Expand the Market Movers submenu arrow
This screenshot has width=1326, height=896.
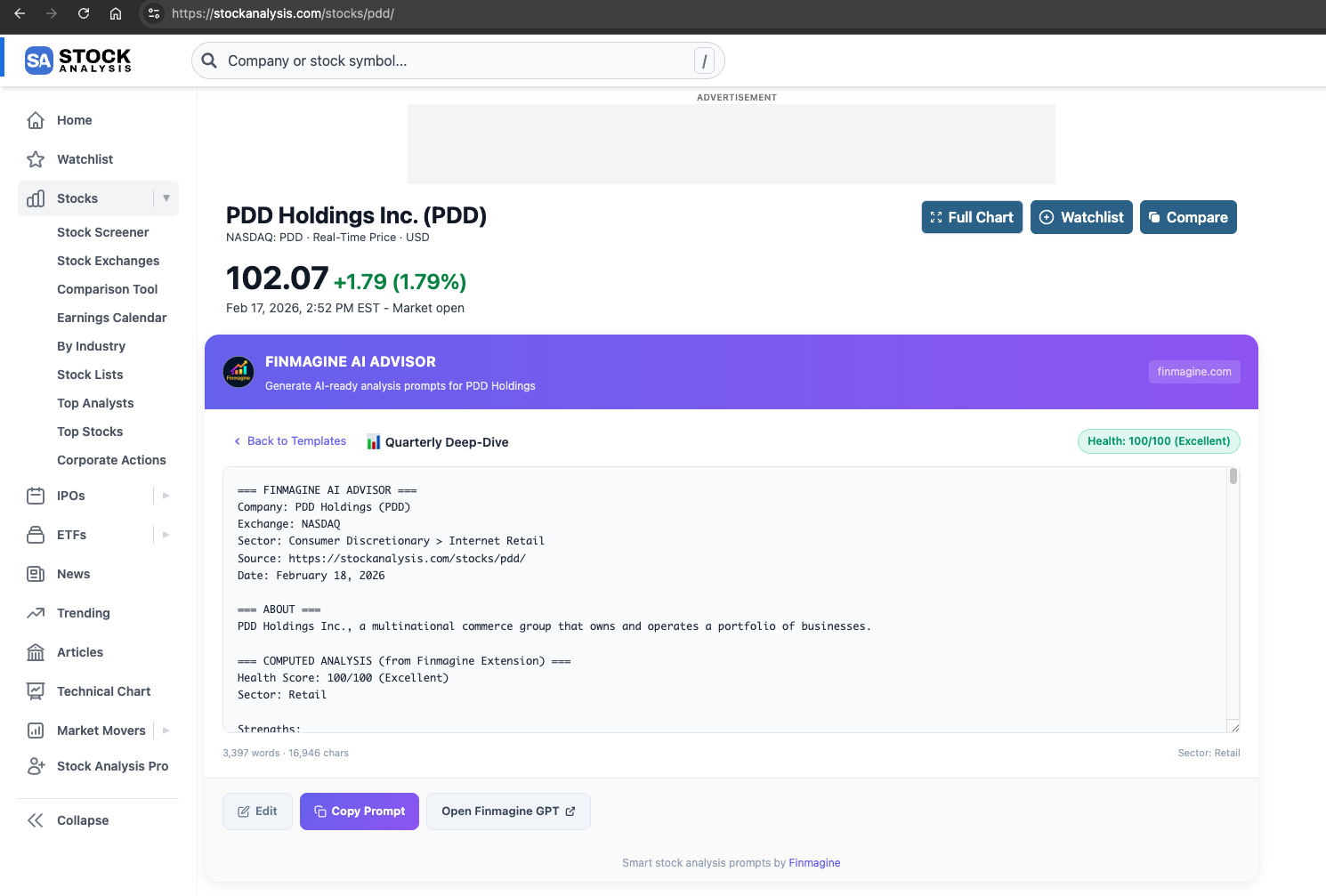(166, 731)
